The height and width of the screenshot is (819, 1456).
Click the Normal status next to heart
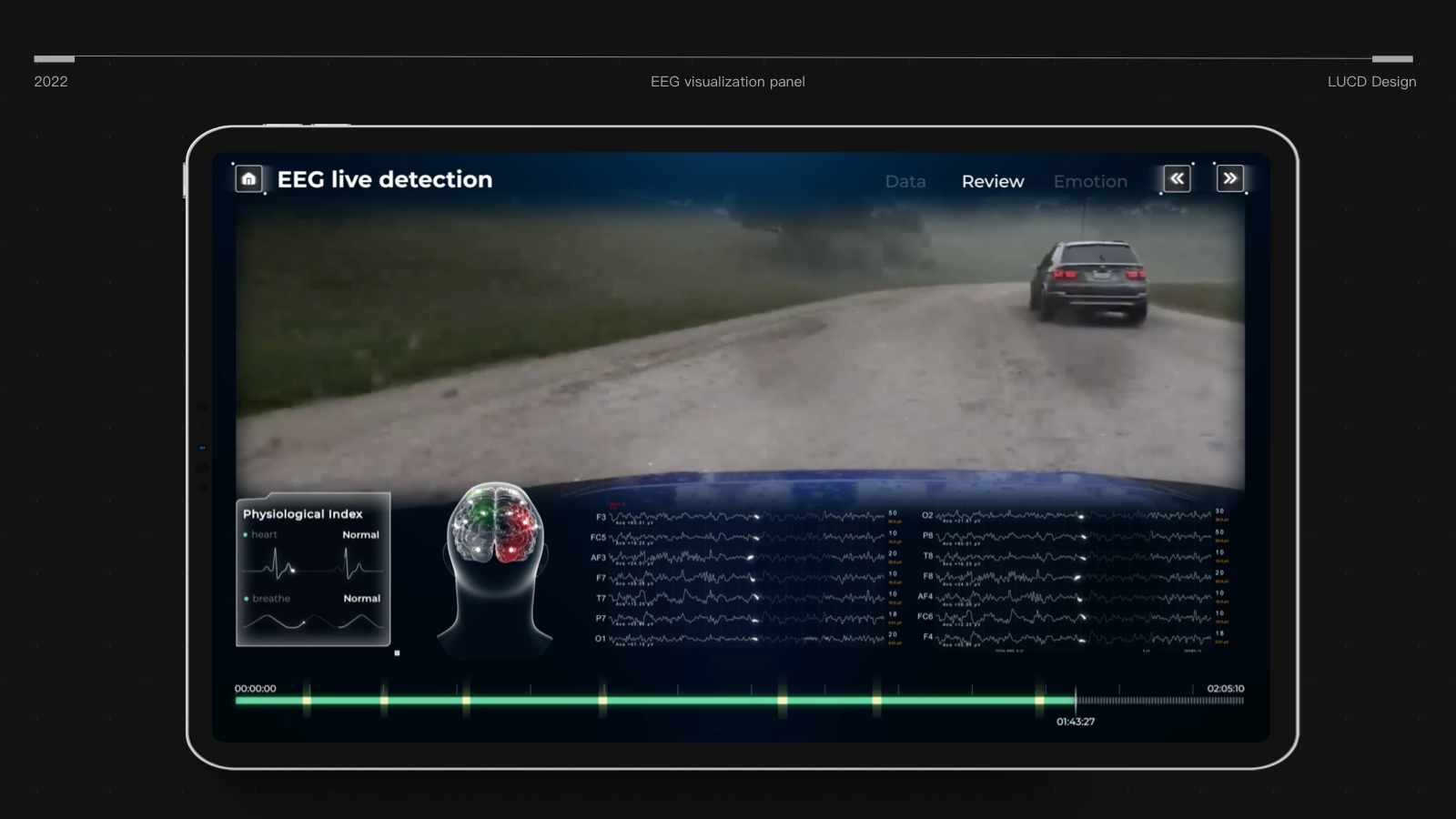360,535
